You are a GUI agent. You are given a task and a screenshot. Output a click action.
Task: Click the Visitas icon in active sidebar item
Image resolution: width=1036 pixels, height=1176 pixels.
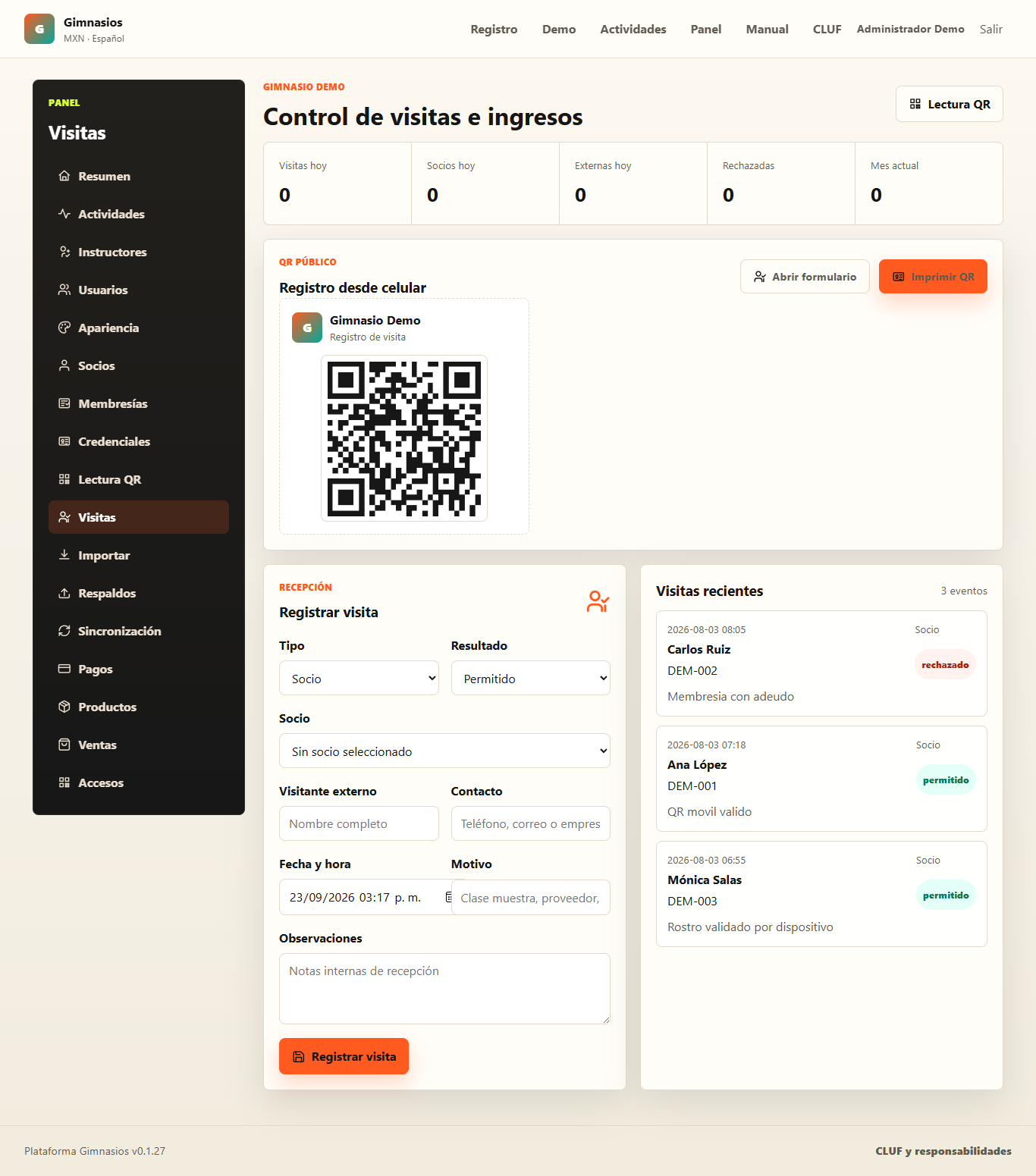pos(64,517)
